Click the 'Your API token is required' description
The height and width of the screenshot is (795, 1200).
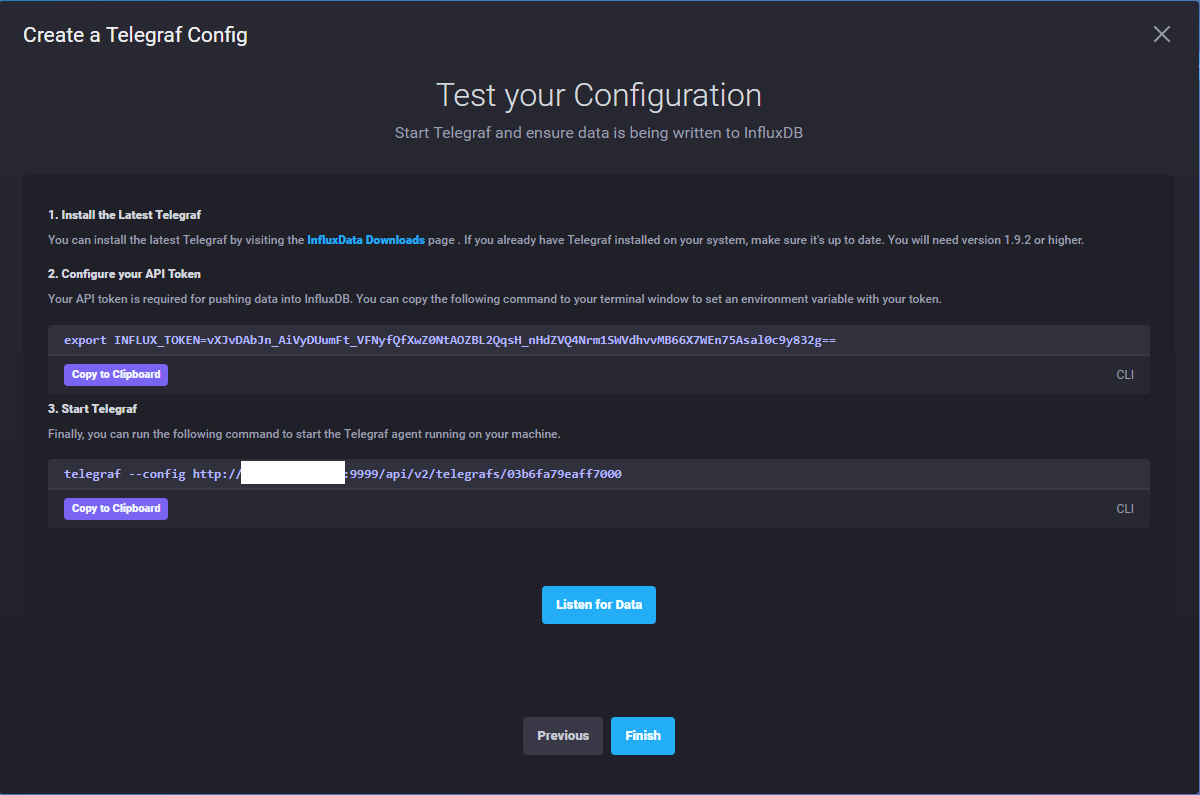(x=495, y=299)
